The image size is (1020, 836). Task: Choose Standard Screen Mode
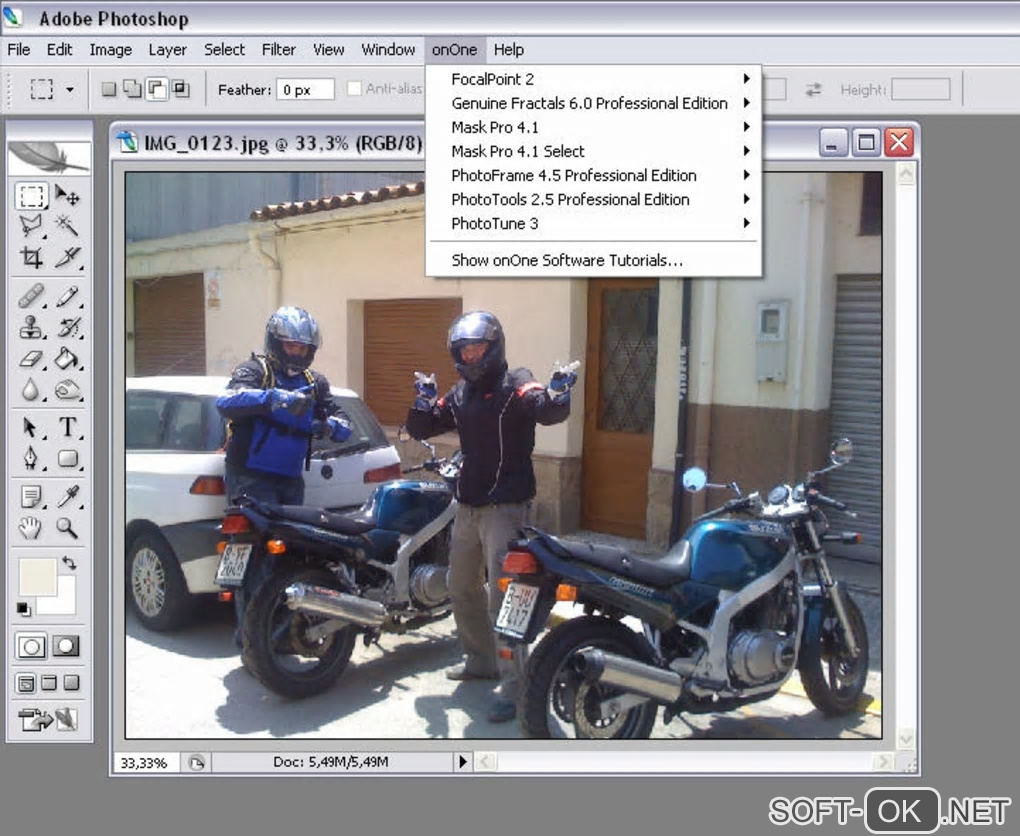[x=26, y=683]
